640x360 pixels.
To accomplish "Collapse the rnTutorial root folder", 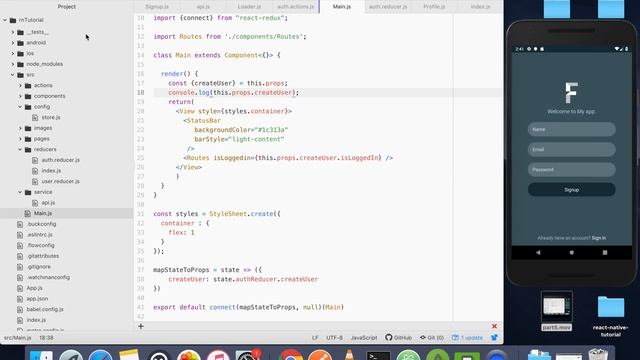I will tap(5, 20).
